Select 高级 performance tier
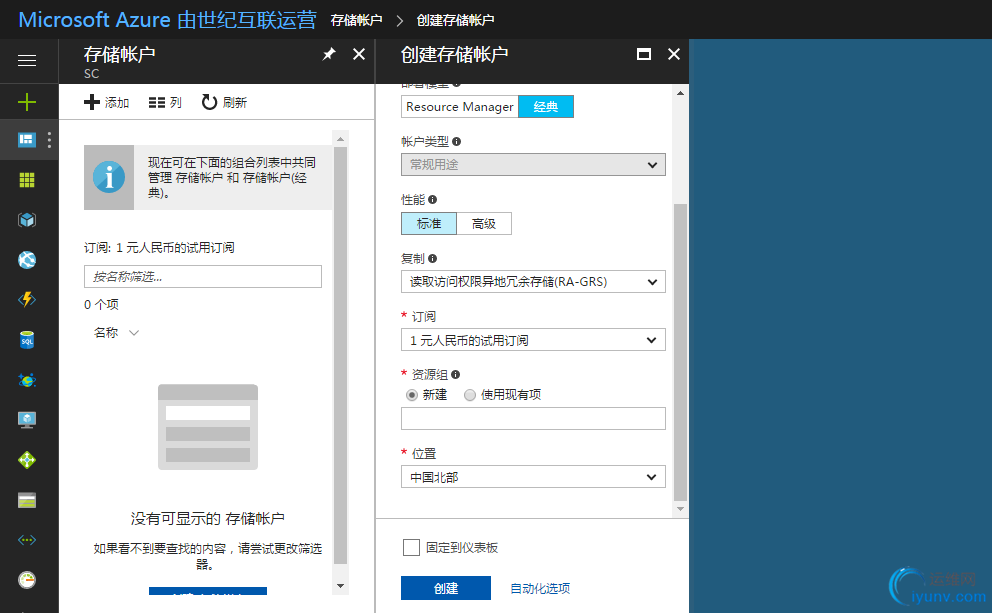Image resolution: width=992 pixels, height=613 pixels. click(x=484, y=223)
